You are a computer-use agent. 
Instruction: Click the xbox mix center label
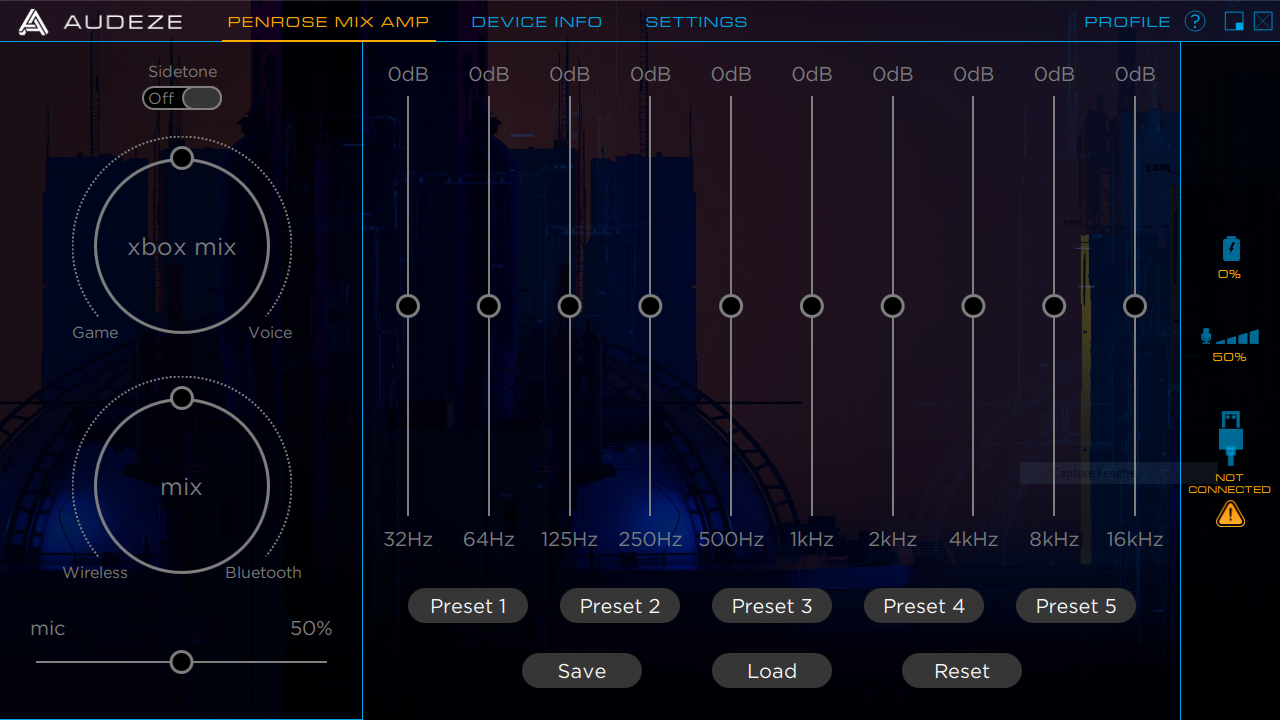(182, 247)
